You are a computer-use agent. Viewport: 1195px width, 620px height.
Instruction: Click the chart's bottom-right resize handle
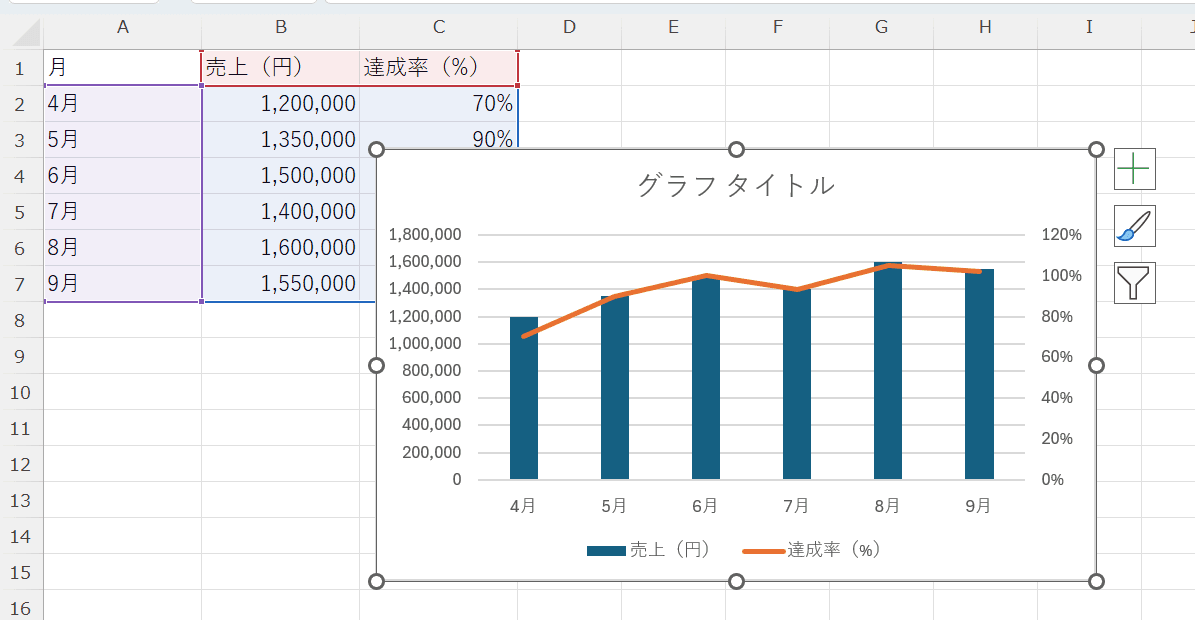(1095, 581)
